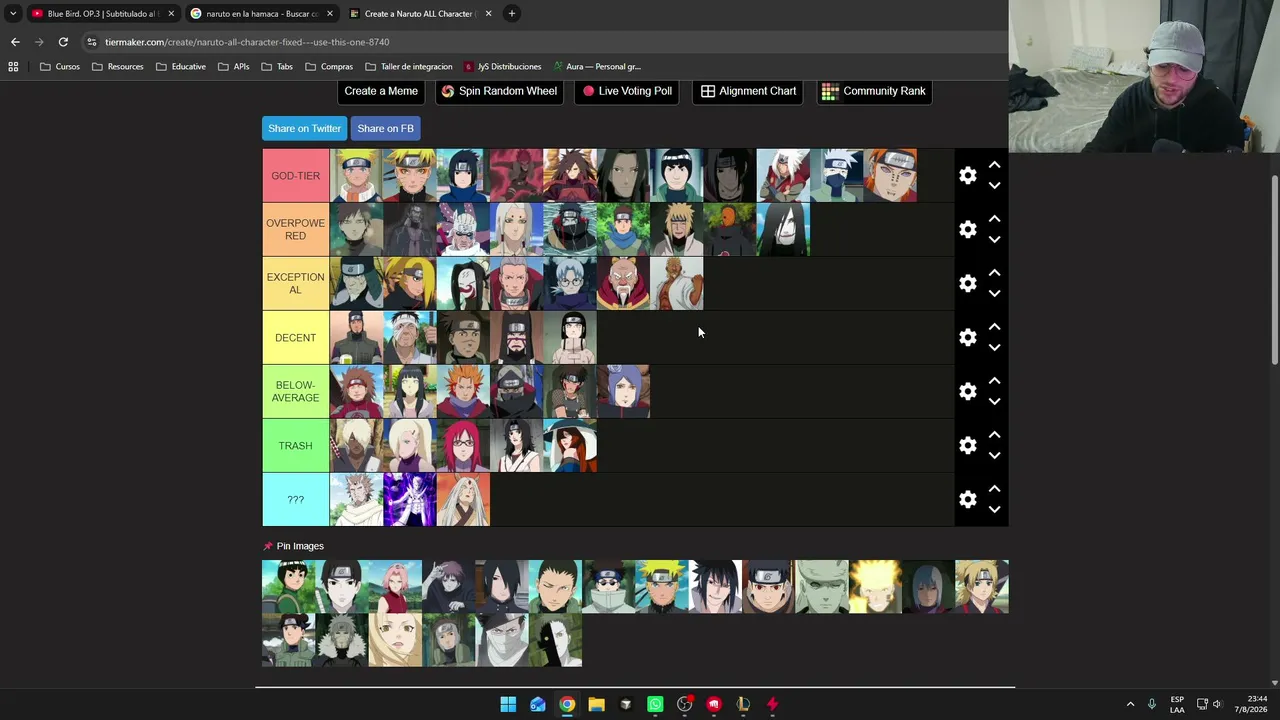Open the Aura — Personal bookmark
This screenshot has width=1280, height=720.
597,67
